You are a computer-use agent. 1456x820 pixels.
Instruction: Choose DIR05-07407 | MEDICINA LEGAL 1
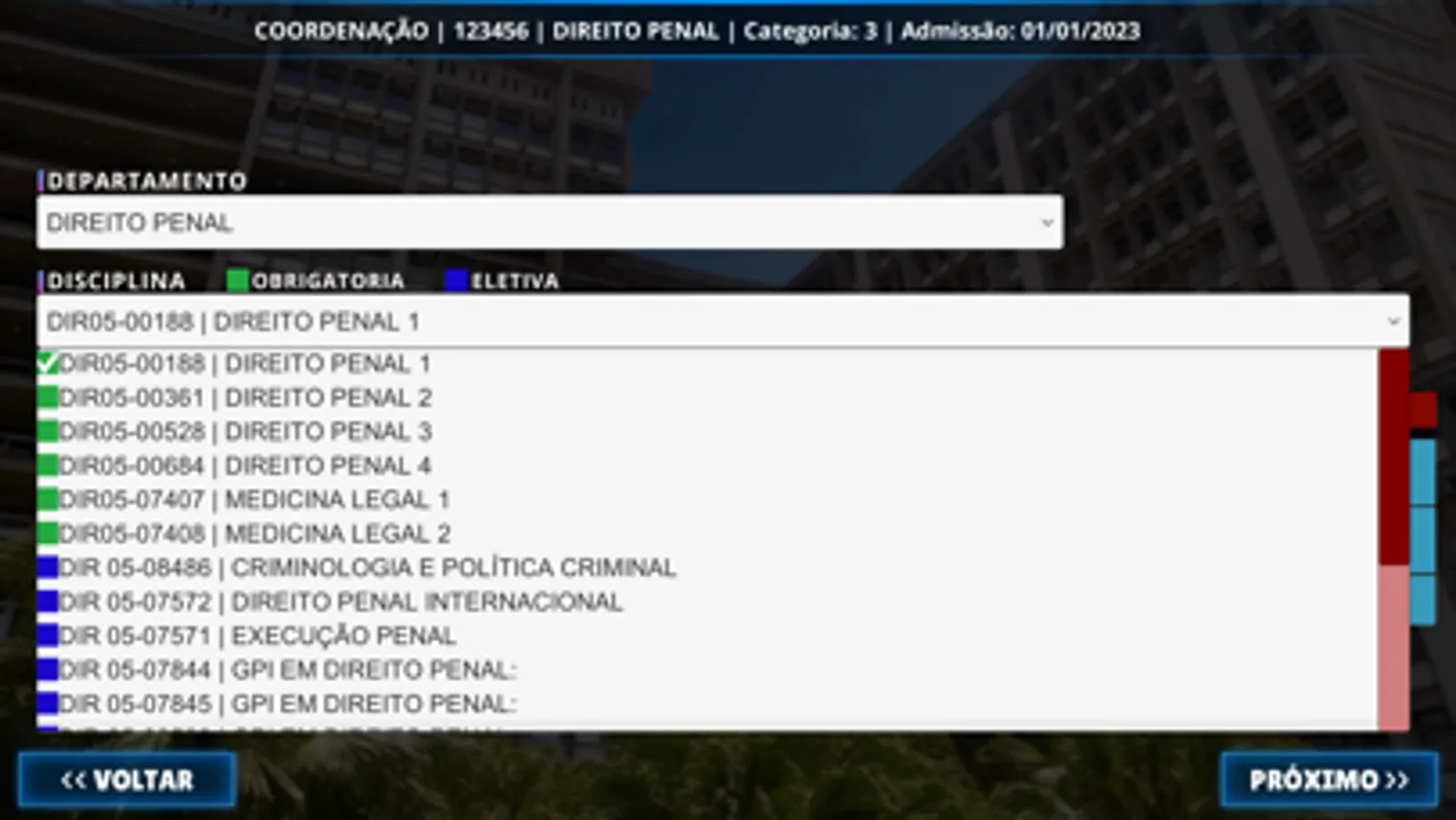click(707, 499)
